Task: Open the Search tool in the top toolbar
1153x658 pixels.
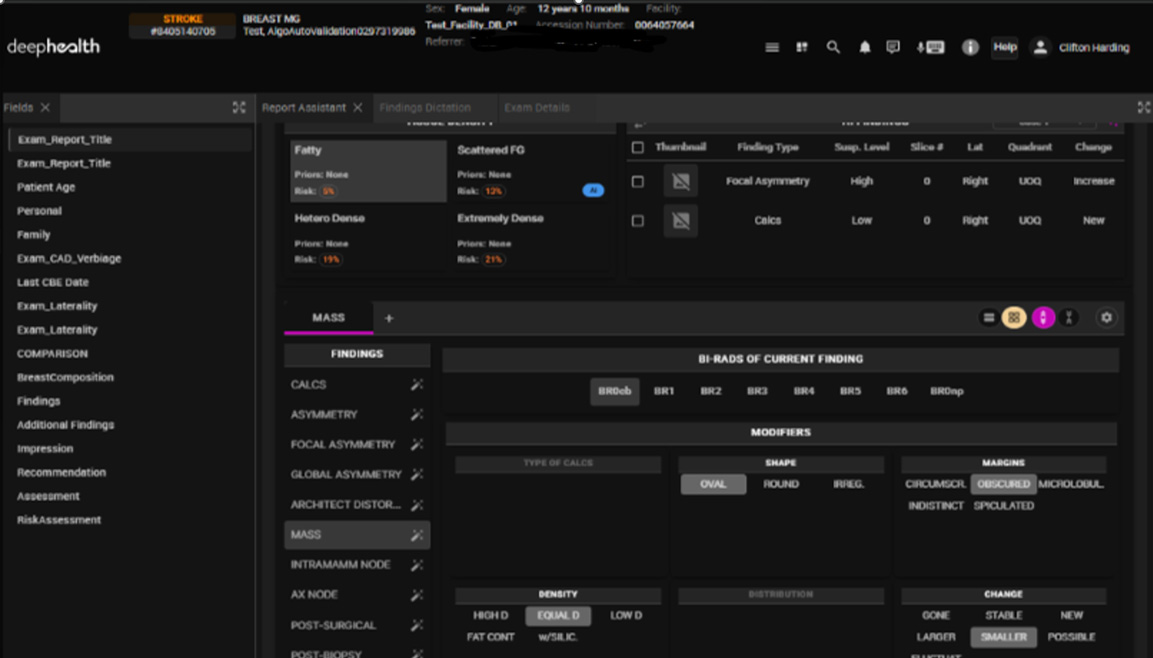Action: tap(833, 47)
